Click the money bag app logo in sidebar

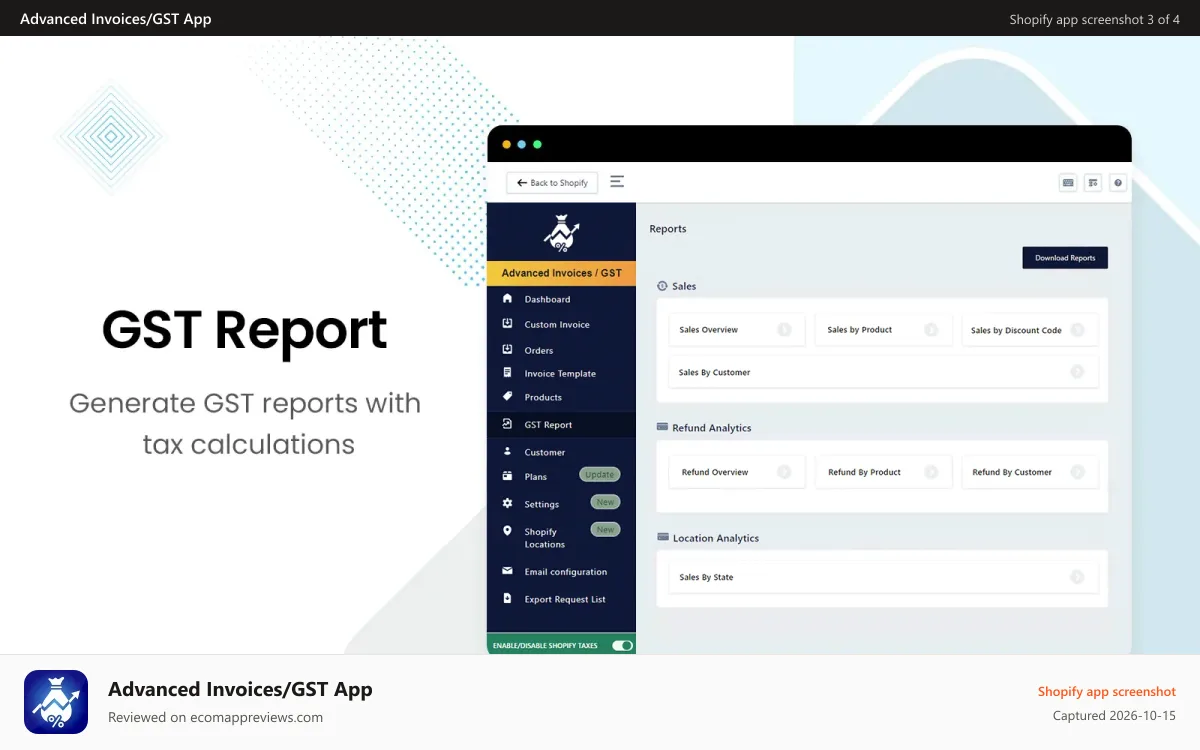click(x=562, y=233)
